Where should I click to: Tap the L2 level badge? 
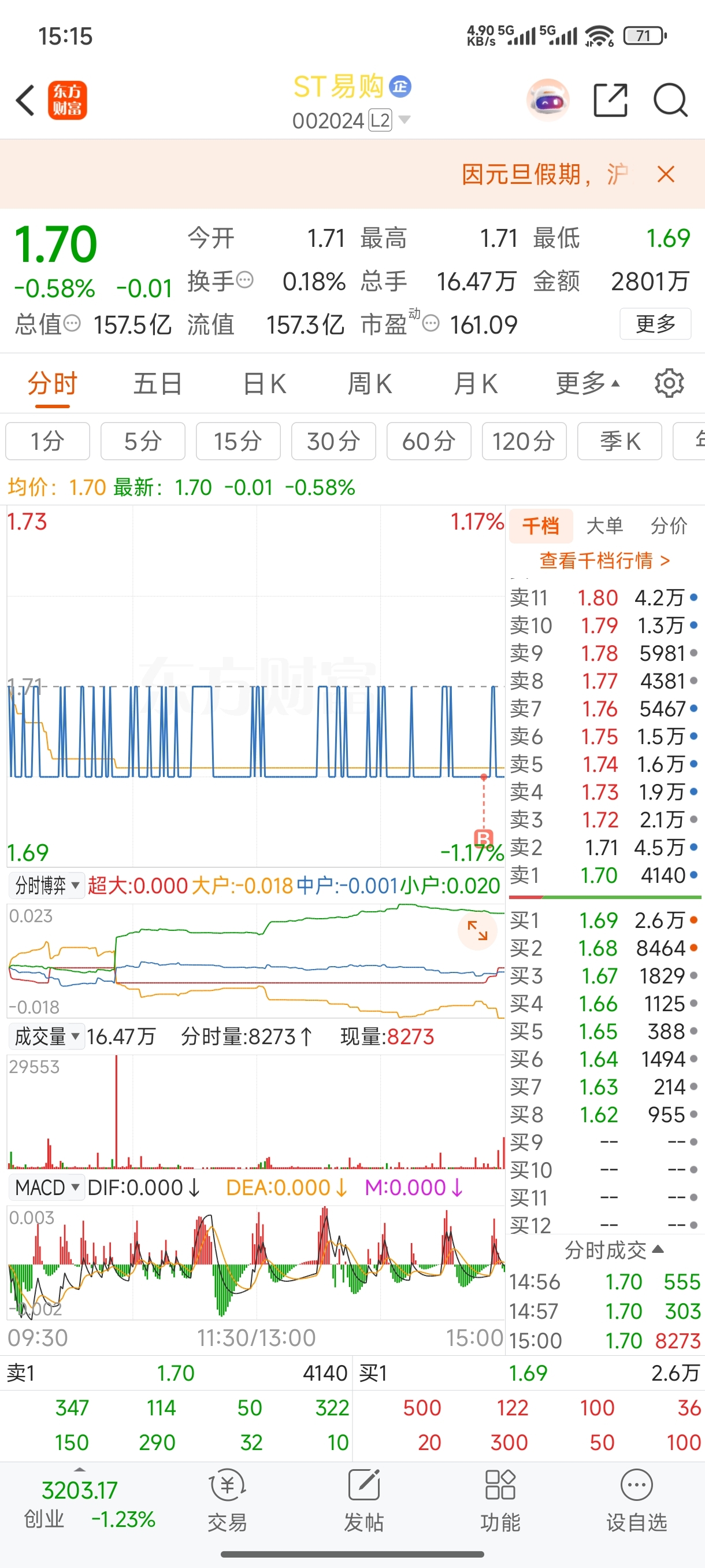pyautogui.click(x=380, y=120)
